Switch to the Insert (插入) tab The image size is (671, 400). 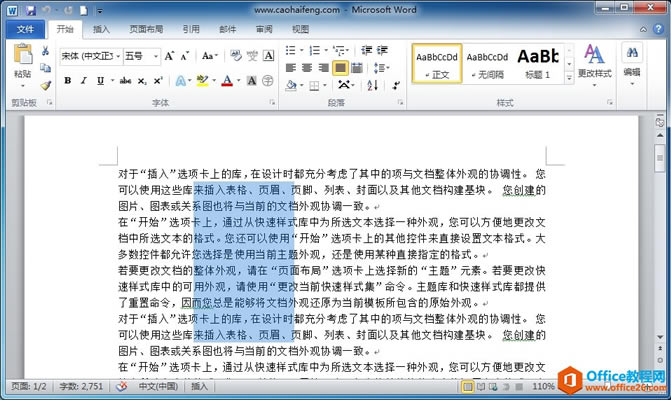coord(101,29)
